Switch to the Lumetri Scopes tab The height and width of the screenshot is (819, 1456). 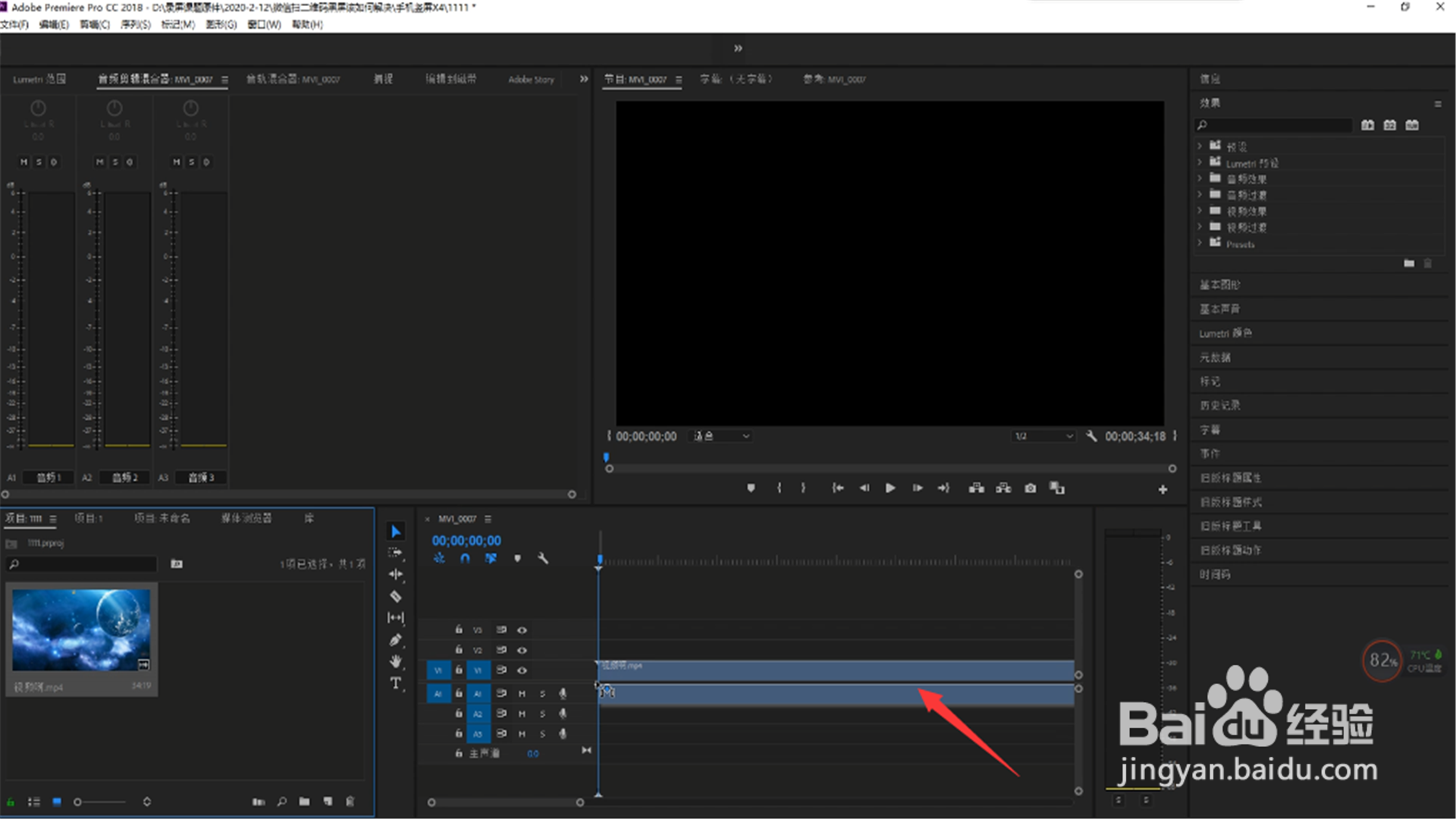click(39, 79)
